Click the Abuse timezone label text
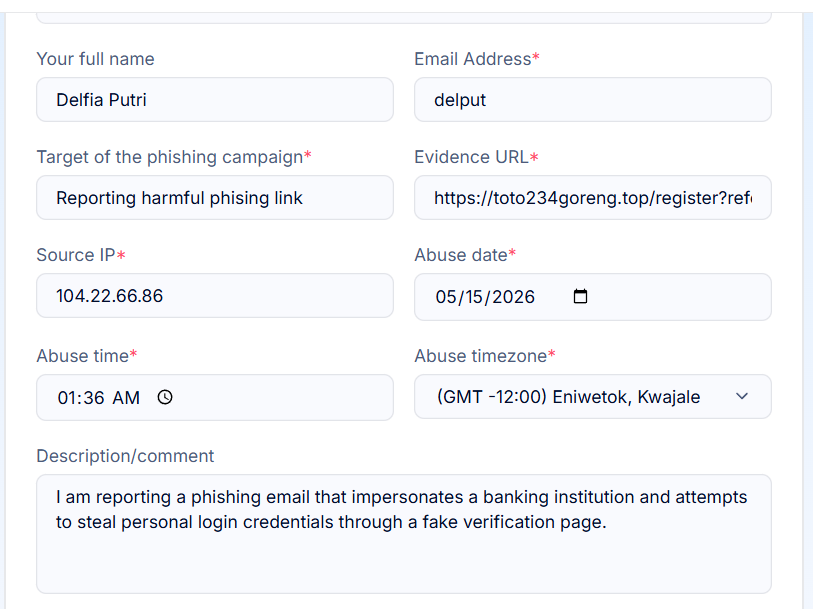Image resolution: width=813 pixels, height=609 pixels. coord(481,356)
